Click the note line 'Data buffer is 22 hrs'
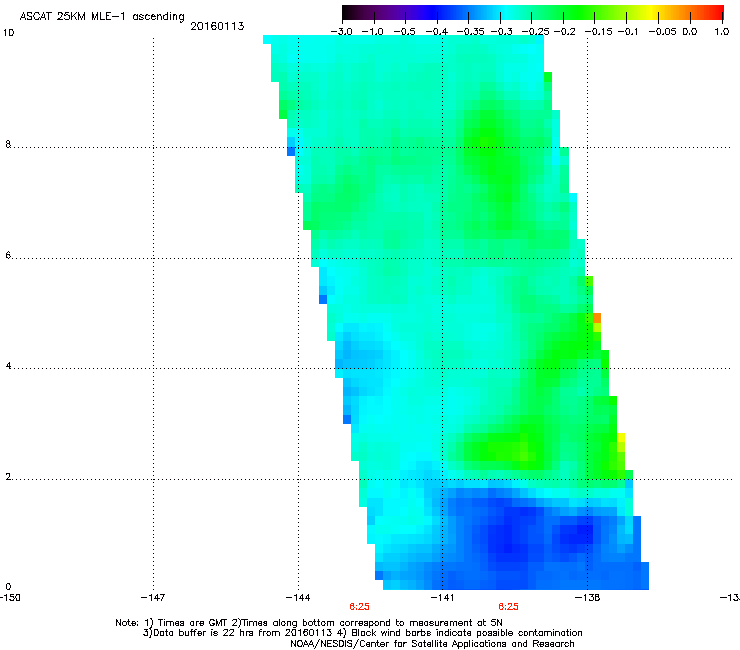 click(x=362, y=633)
